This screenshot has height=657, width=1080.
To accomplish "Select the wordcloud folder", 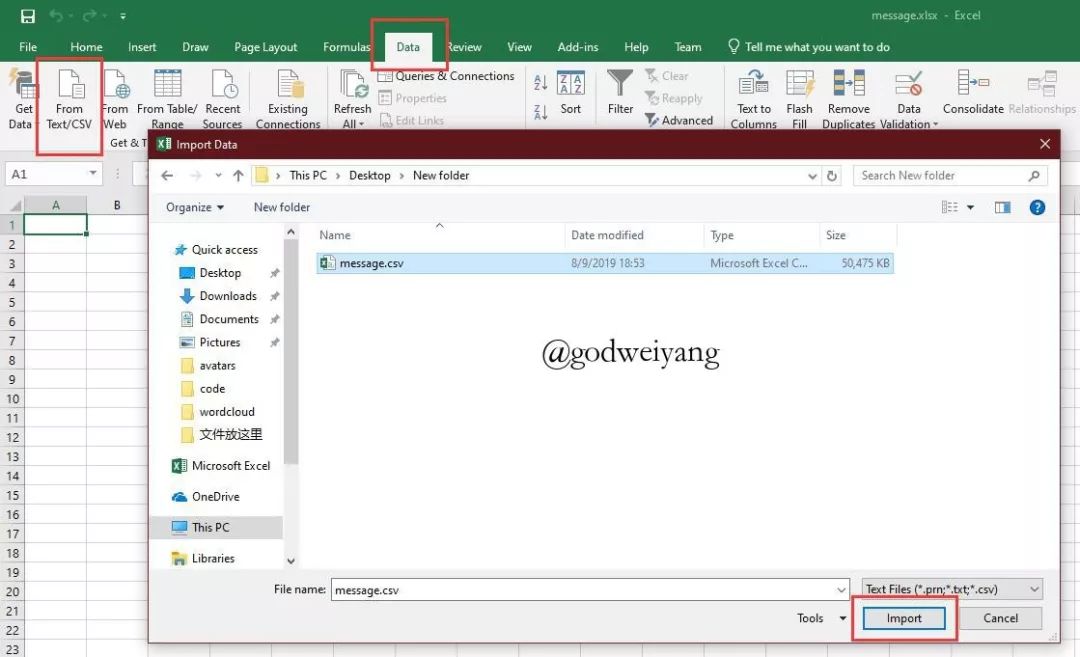I will tap(227, 412).
